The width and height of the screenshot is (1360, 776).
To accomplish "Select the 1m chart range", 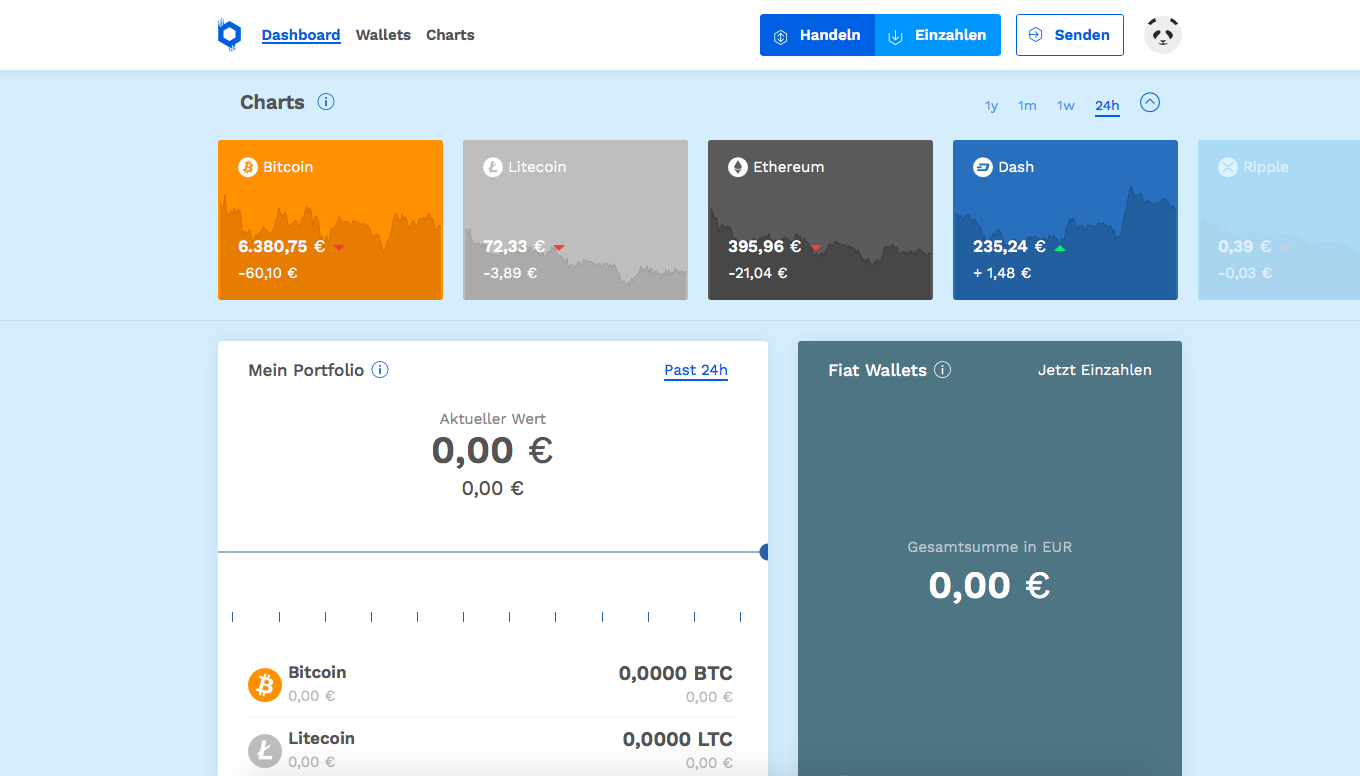I will click(x=1027, y=105).
